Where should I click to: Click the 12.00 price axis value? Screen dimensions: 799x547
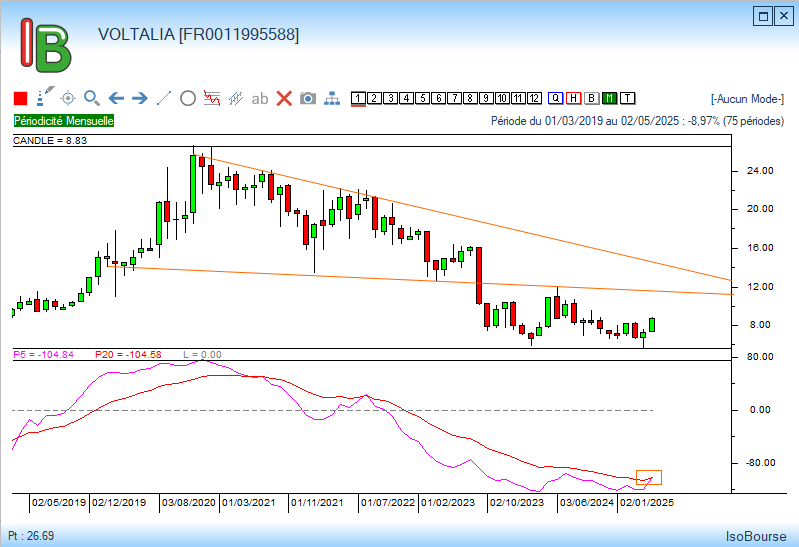(x=760, y=286)
